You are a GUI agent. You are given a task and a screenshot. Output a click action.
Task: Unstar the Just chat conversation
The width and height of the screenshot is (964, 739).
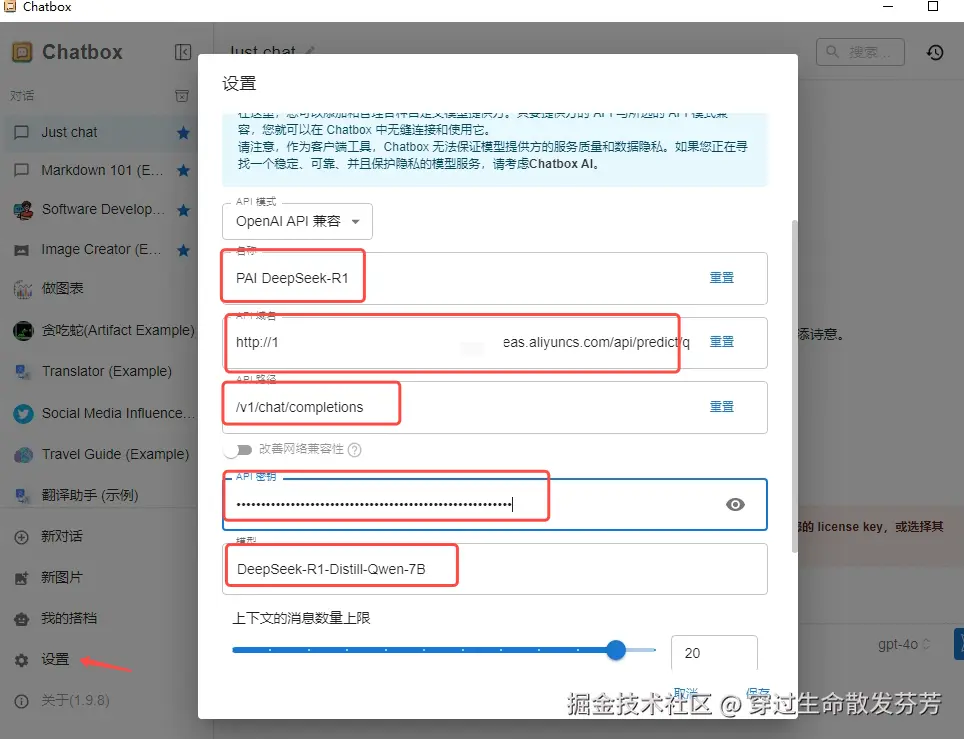click(183, 133)
